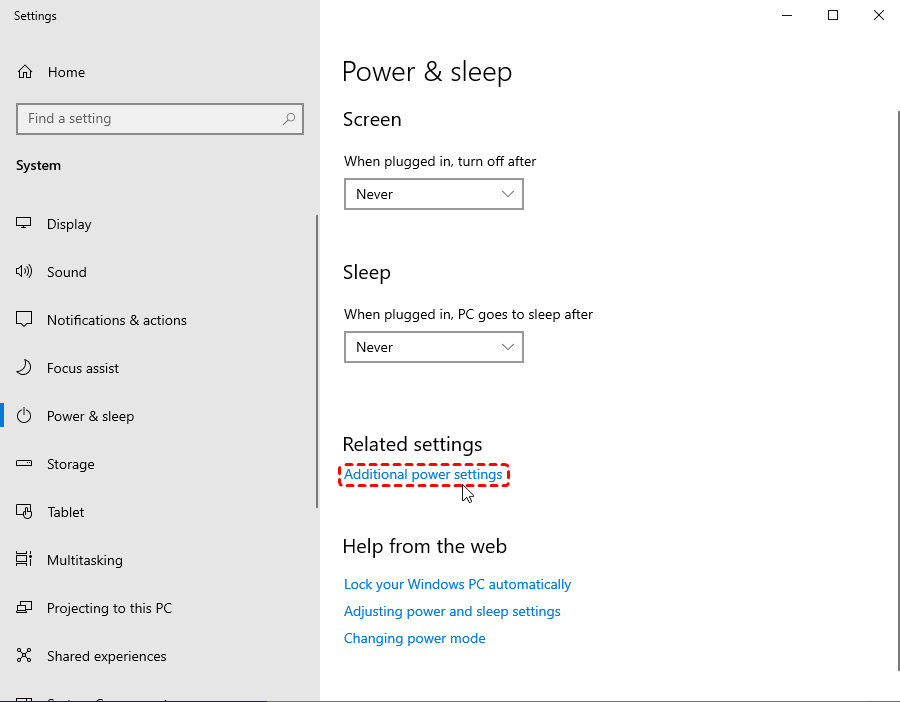Click the Sound speaker icon
The height and width of the screenshot is (702, 900).
(24, 272)
